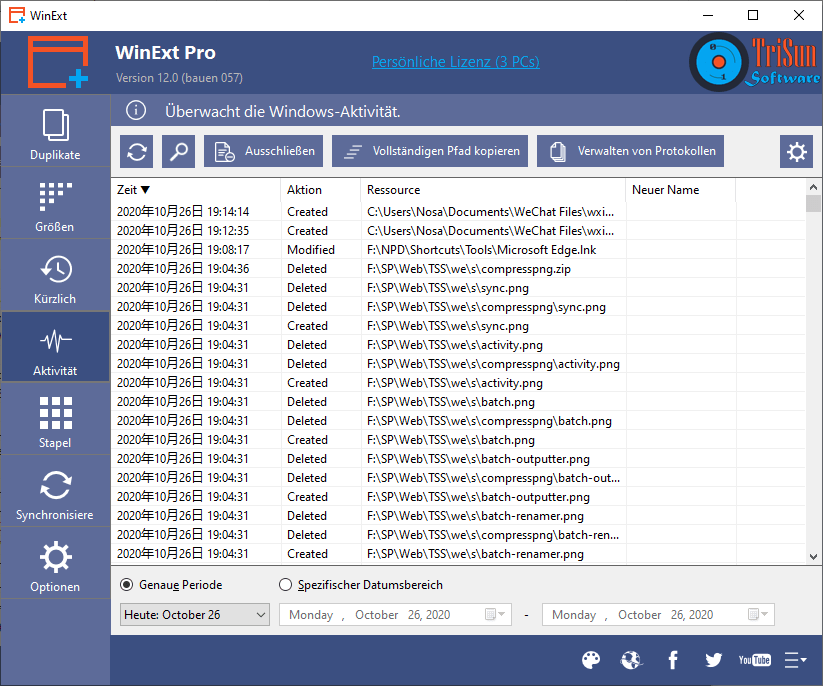Viewport: 823px width, 686px height.
Task: Open the Facebook page icon
Action: 673,660
